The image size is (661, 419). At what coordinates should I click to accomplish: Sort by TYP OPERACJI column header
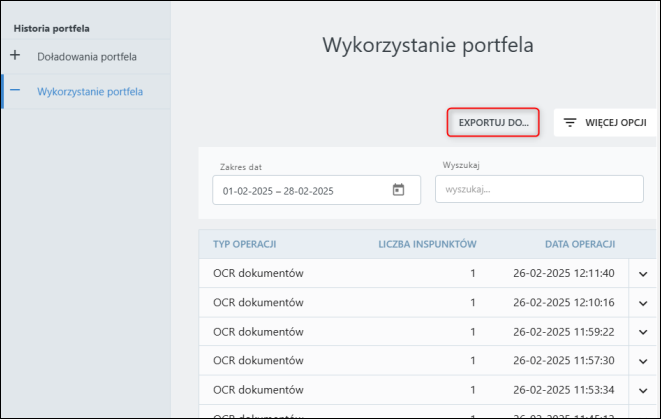[244, 243]
